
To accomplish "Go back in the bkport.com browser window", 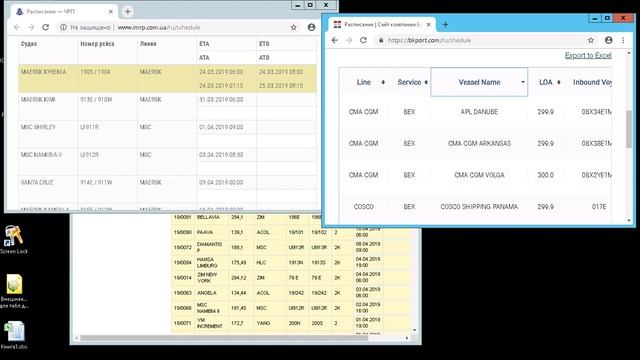I will click(x=335, y=40).
